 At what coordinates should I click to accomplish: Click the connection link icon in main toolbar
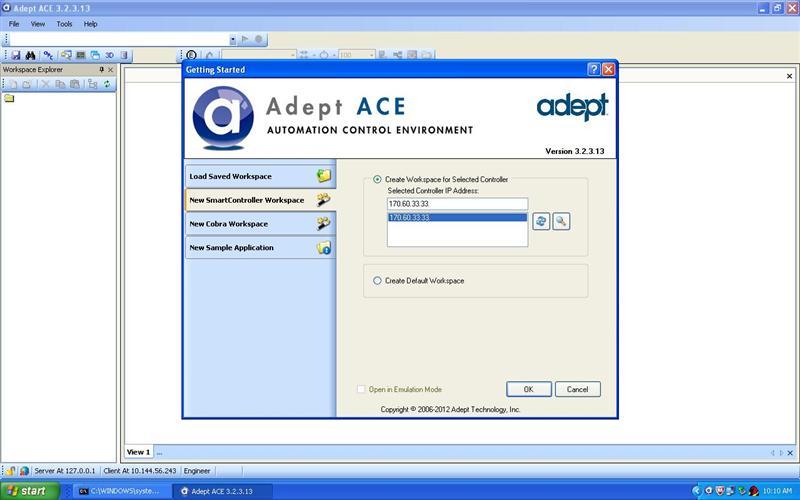[x=48, y=55]
